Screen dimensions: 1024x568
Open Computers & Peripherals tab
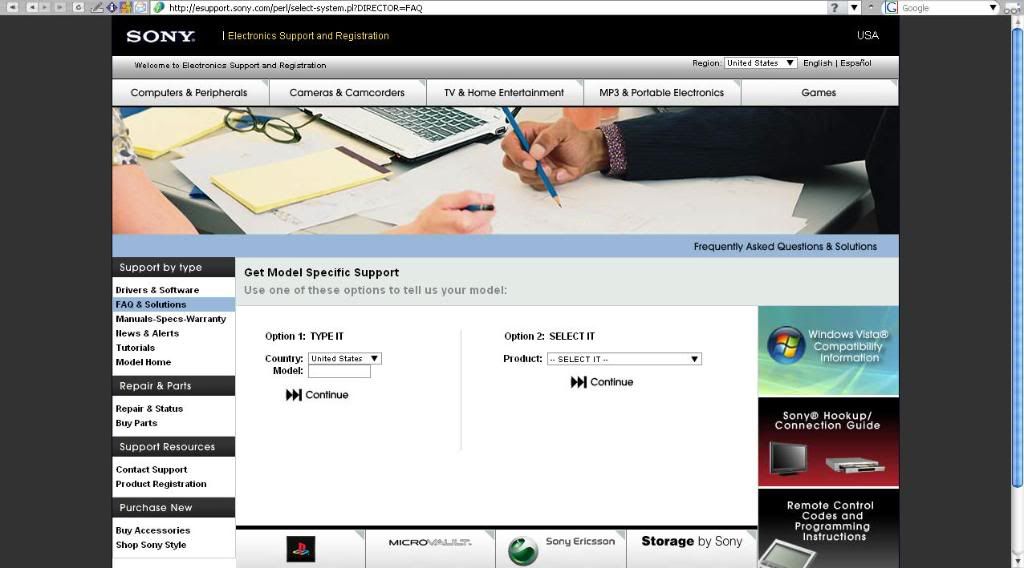[189, 93]
